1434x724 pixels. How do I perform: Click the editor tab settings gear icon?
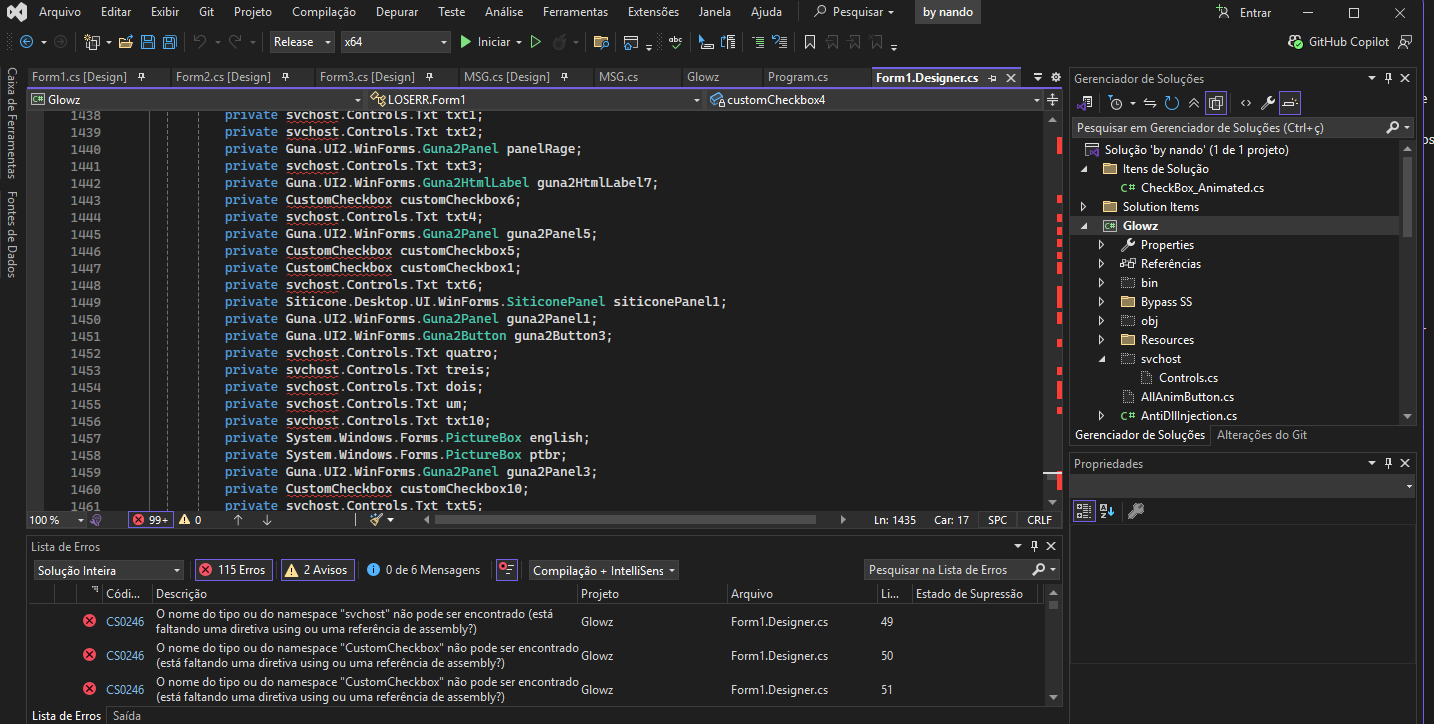(x=1054, y=77)
